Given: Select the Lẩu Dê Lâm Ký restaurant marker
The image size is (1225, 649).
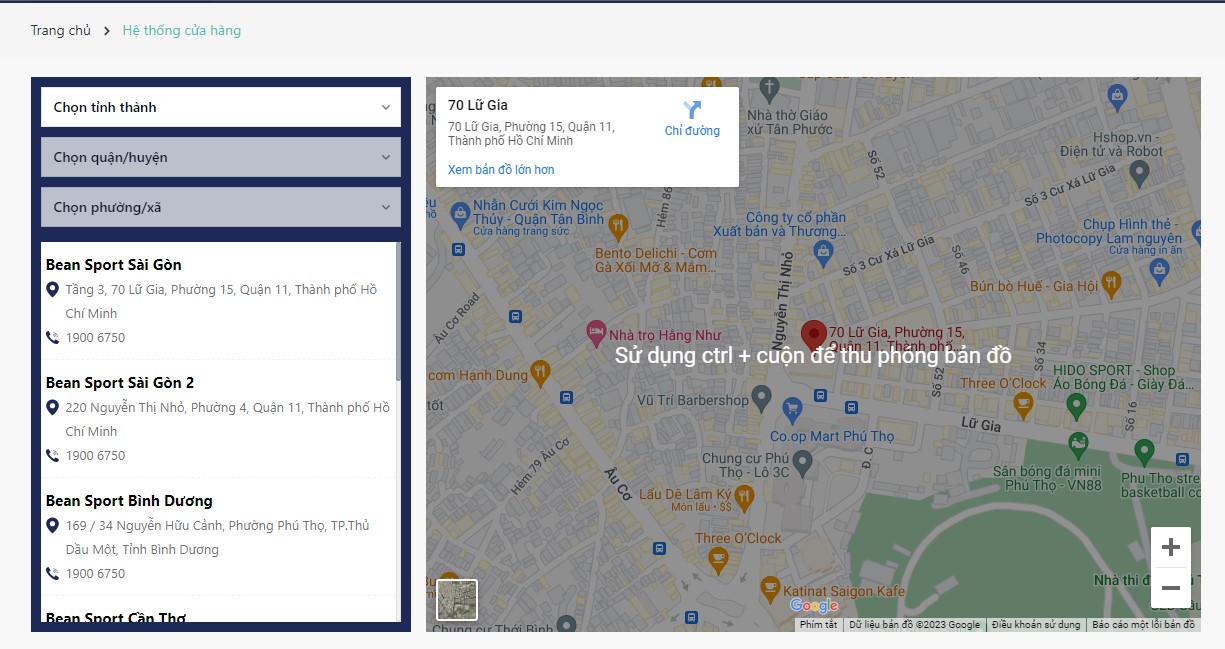Looking at the screenshot, I should tap(746, 496).
